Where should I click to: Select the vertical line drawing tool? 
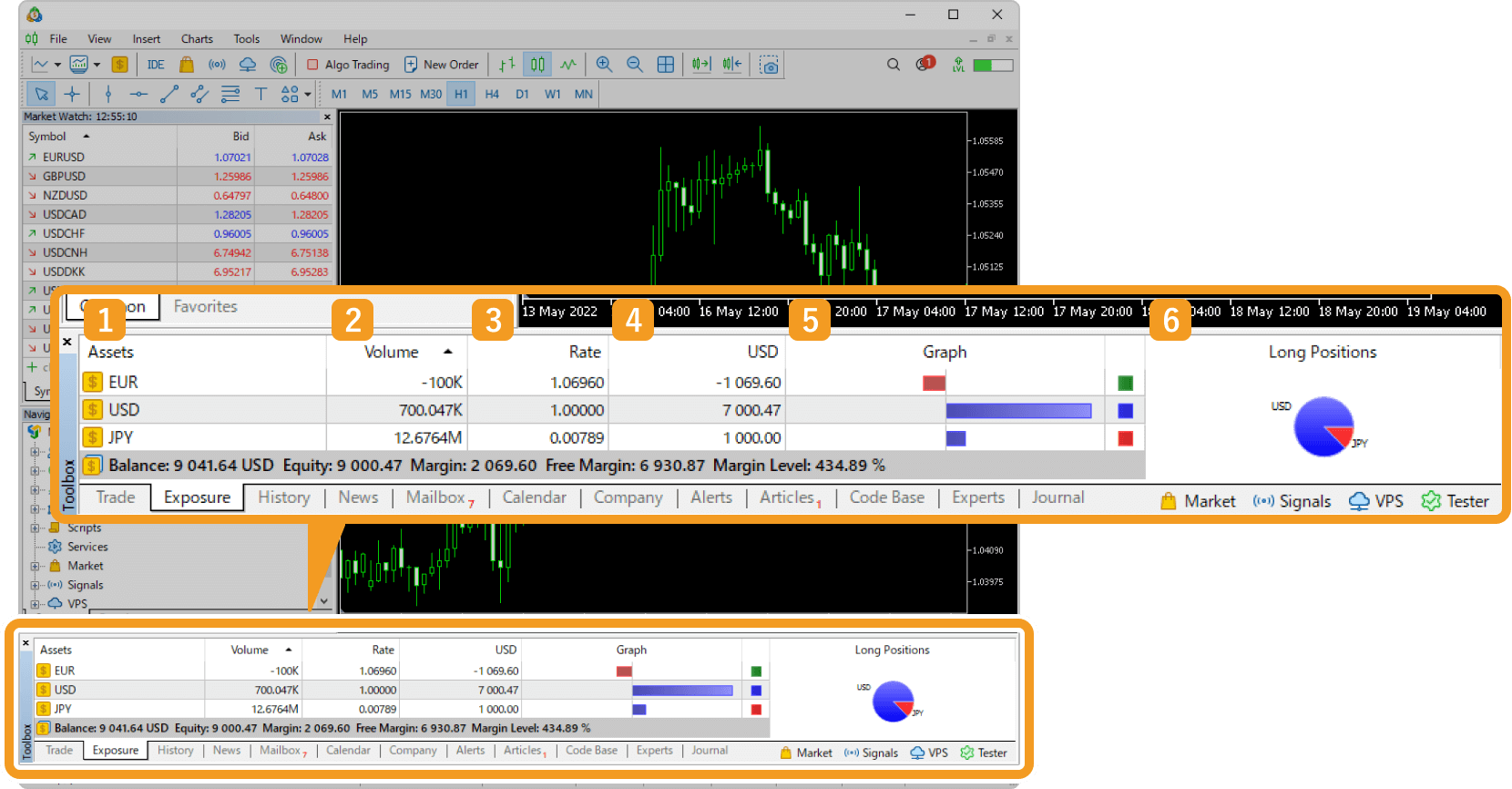tap(108, 94)
